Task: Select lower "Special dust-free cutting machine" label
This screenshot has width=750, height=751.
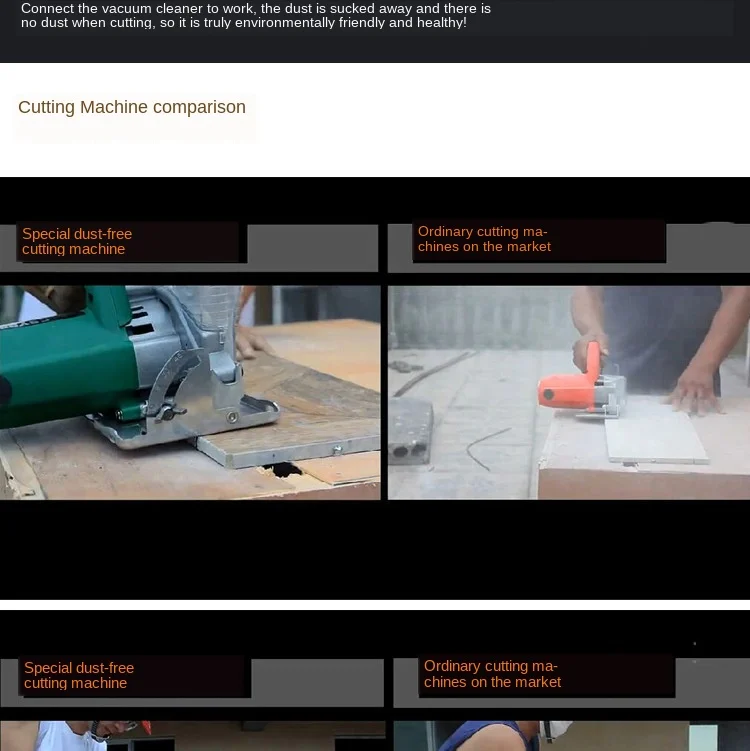Action: 79,675
